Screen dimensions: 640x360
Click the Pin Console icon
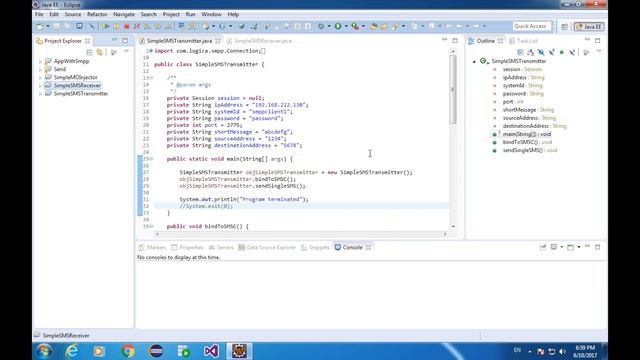[543, 247]
